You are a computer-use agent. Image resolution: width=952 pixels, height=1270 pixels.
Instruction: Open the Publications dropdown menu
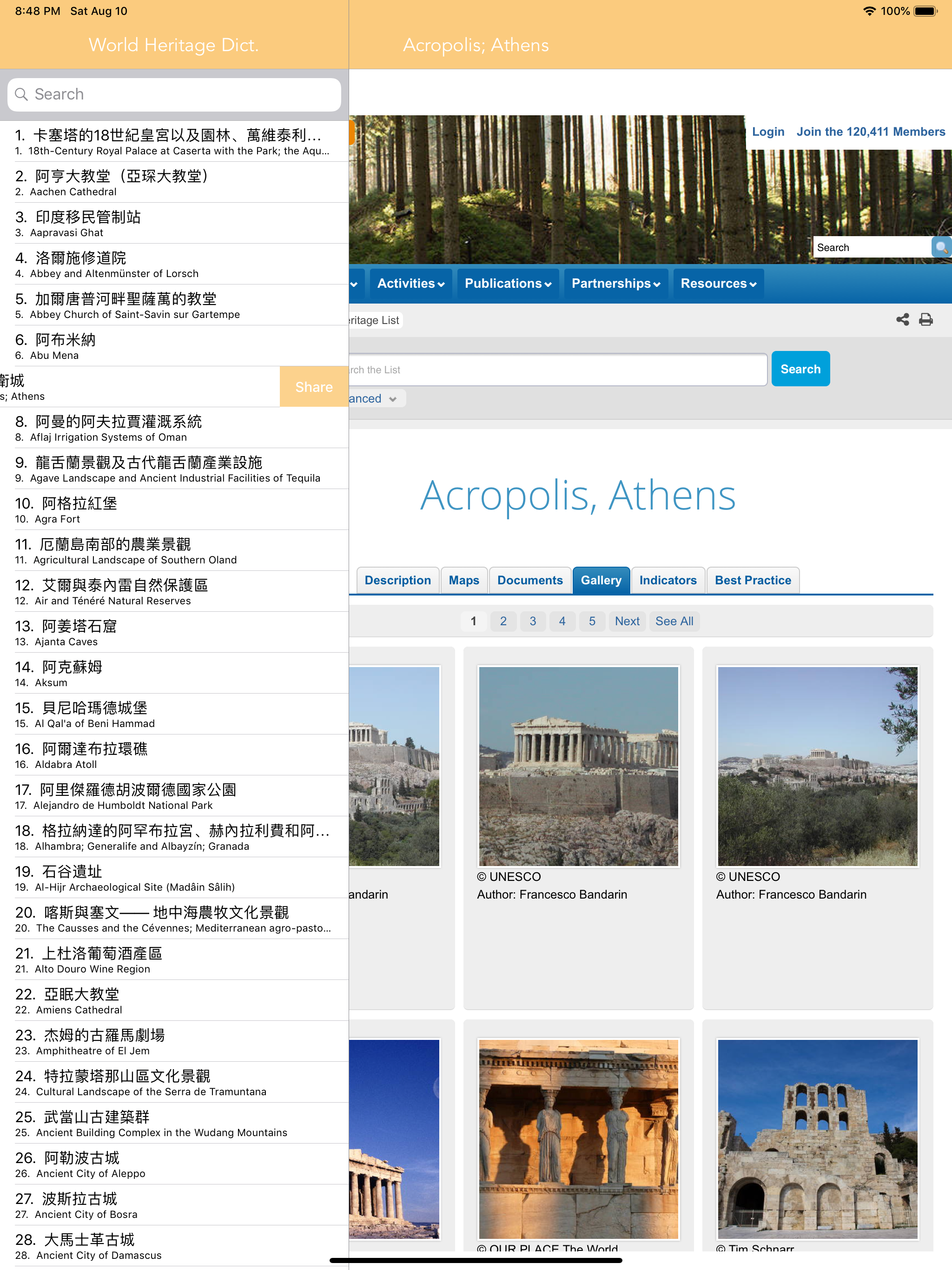click(508, 284)
